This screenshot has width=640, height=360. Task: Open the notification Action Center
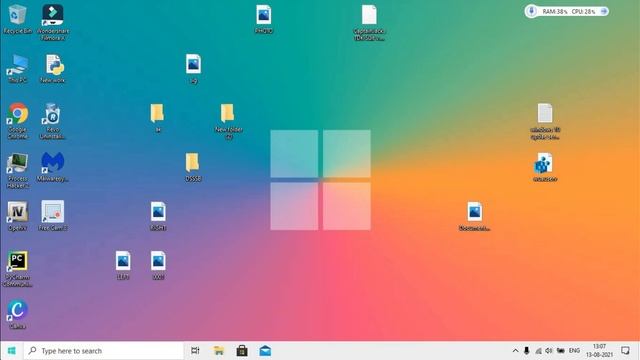pos(625,351)
